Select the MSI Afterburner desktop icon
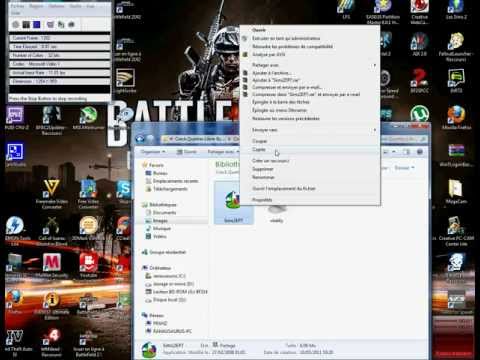Screen dimensions: 480x360 tap(88, 118)
